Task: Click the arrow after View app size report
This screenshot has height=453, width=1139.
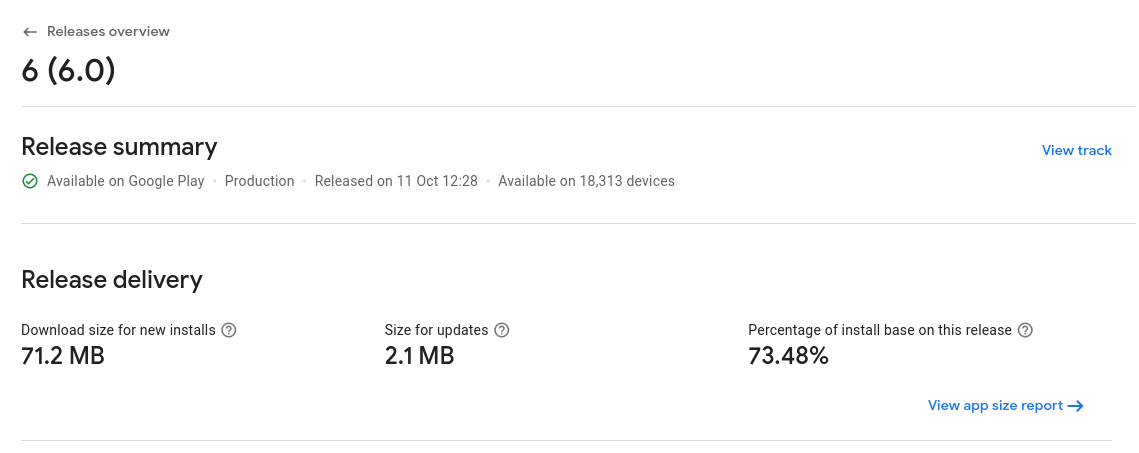Action: tap(1076, 406)
